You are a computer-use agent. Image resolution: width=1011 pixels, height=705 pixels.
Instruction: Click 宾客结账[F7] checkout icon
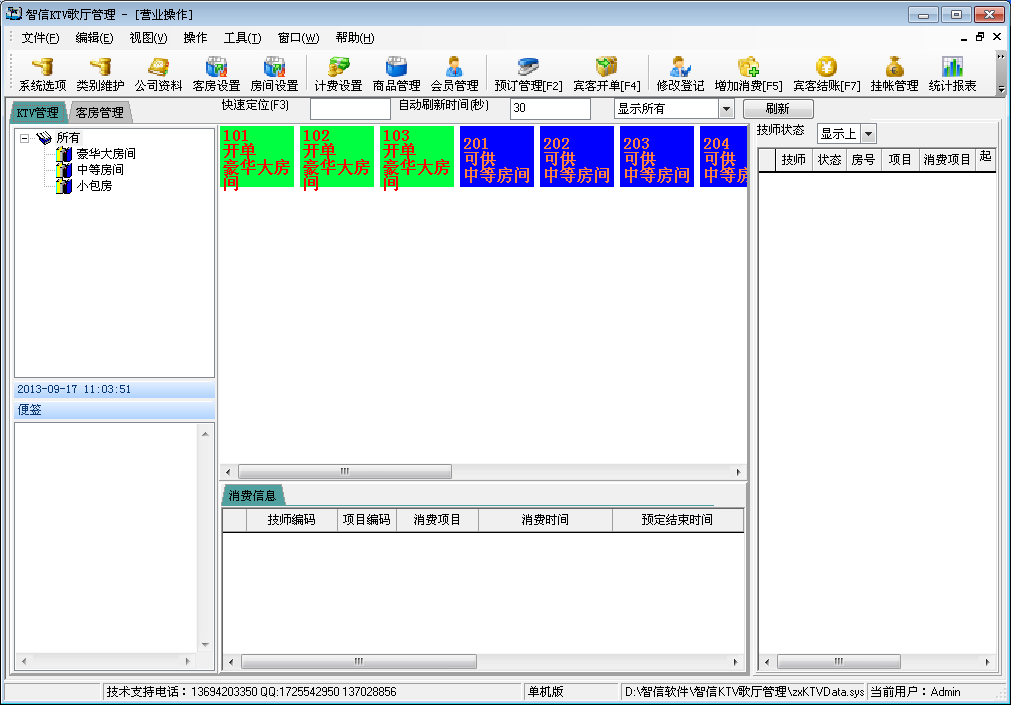coord(826,74)
